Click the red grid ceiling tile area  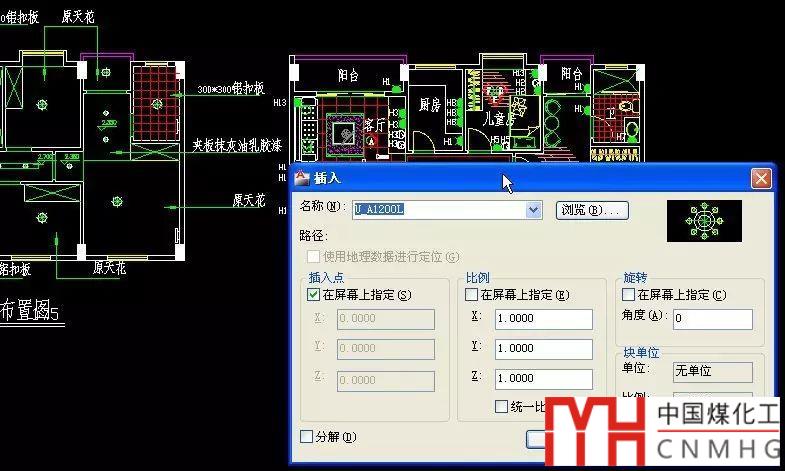point(155,103)
